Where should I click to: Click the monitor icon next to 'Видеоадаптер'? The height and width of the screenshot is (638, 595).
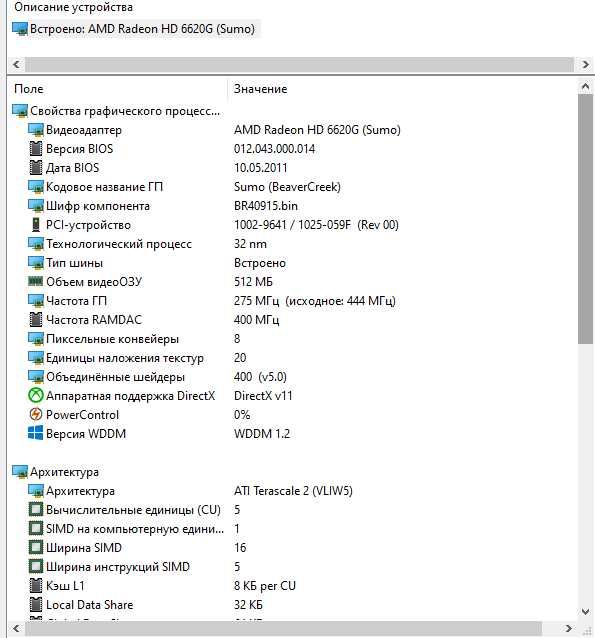coord(36,130)
